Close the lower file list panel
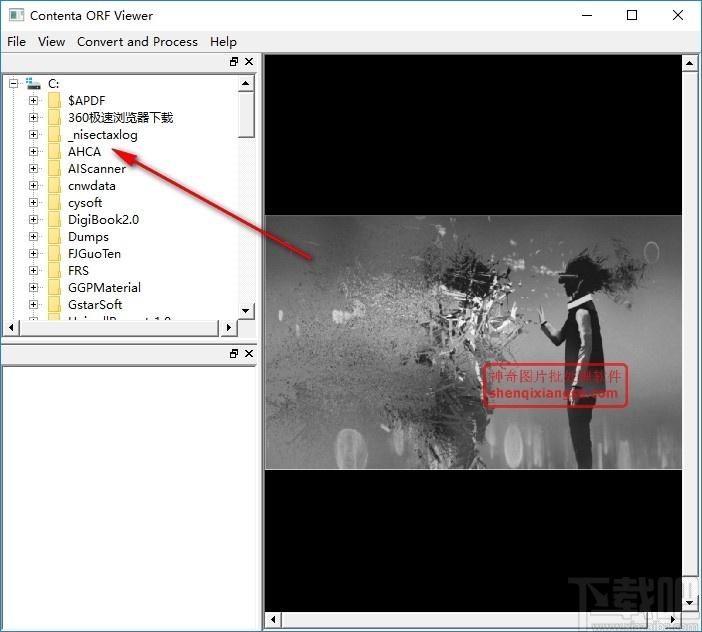Viewport: 702px width, 632px height. [249, 354]
